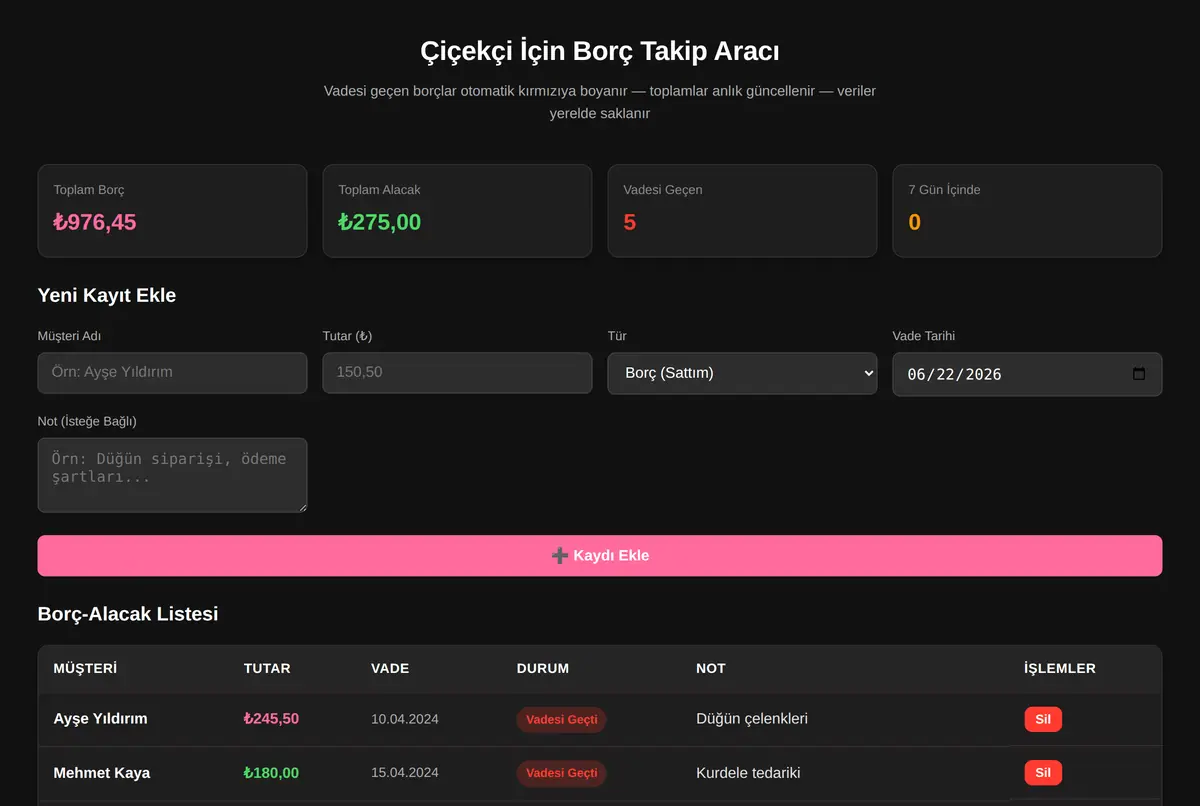Click the 10.04.2024 due date cell
The height and width of the screenshot is (806, 1200).
coord(405,719)
